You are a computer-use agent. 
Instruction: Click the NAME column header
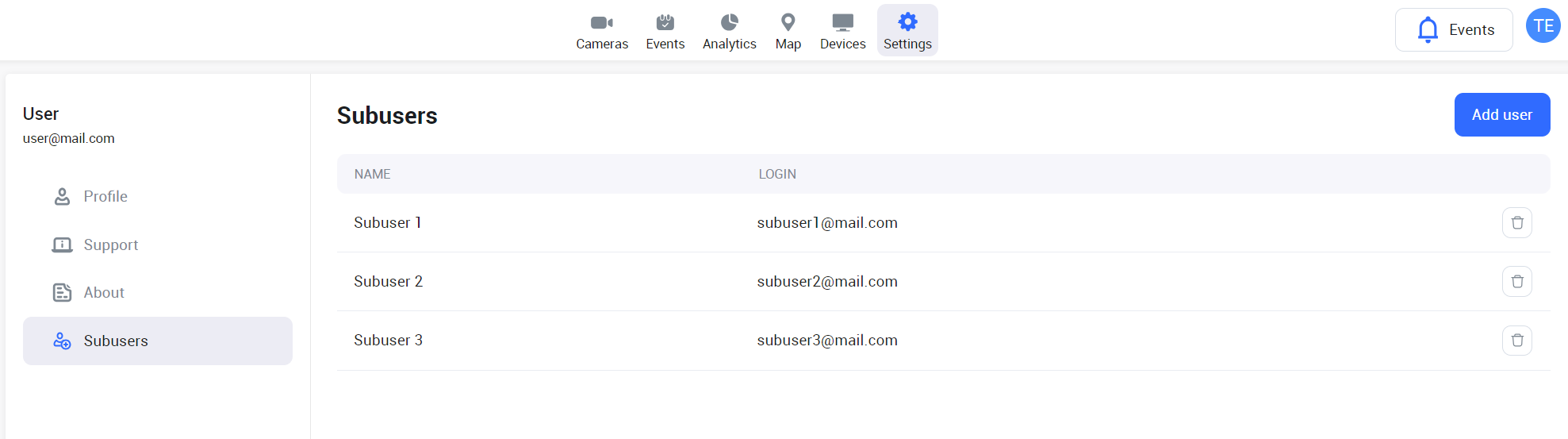click(372, 175)
